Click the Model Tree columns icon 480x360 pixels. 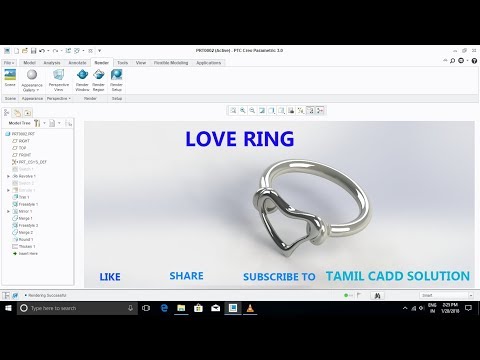coord(69,123)
